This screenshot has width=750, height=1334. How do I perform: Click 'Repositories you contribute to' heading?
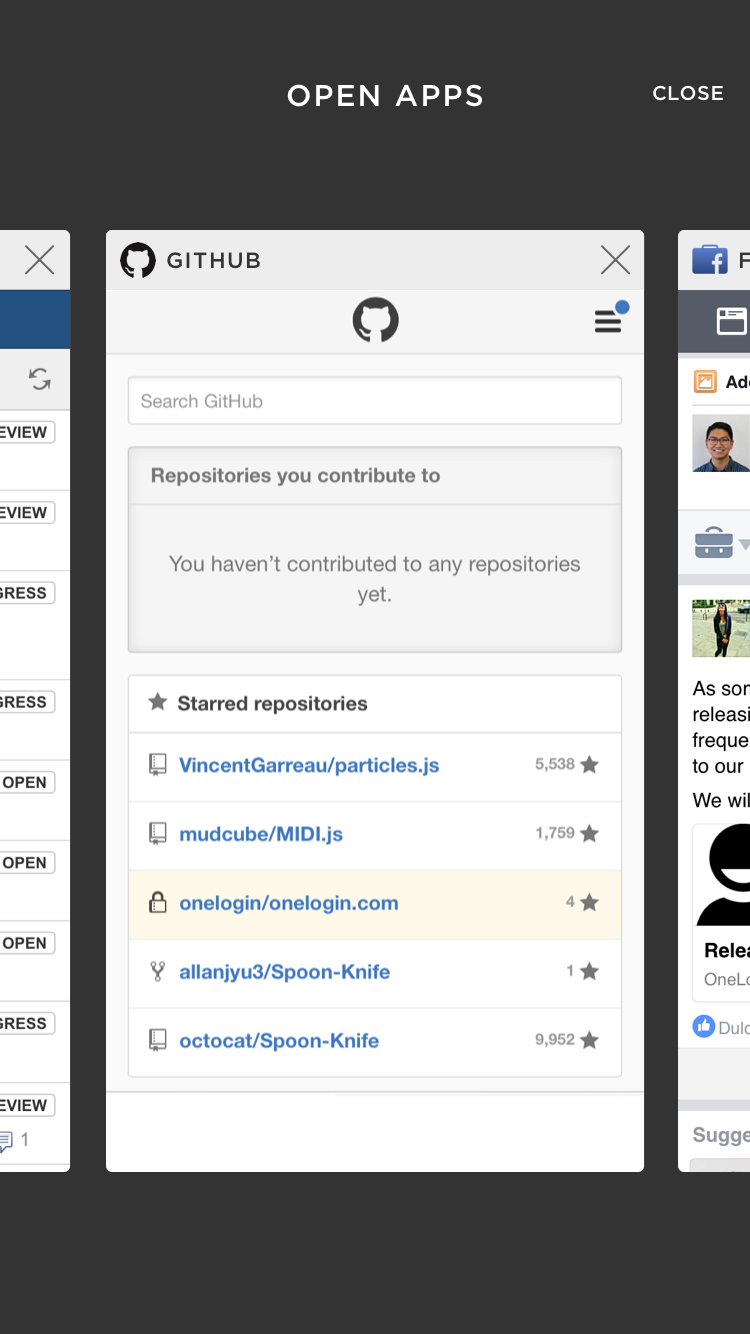[x=295, y=476]
